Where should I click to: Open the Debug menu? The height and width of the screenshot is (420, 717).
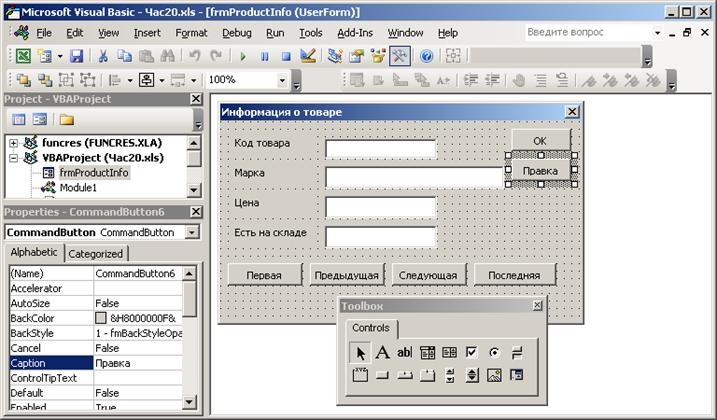pyautogui.click(x=237, y=33)
